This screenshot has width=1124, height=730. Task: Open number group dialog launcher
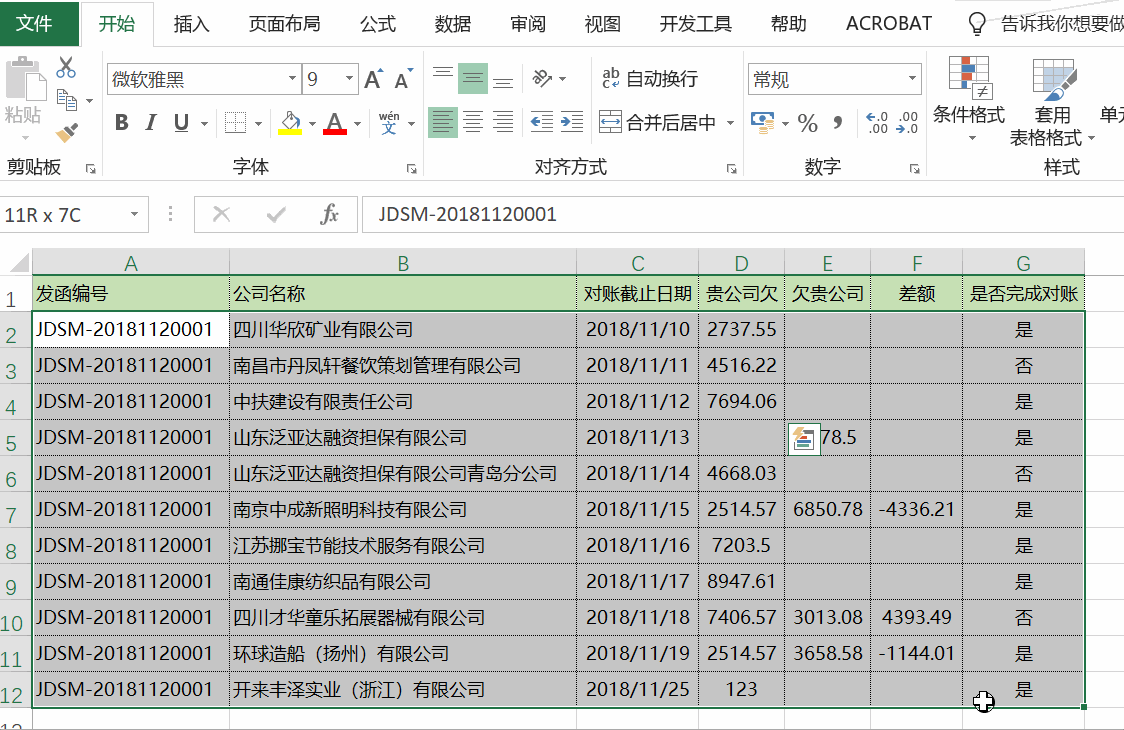915,169
